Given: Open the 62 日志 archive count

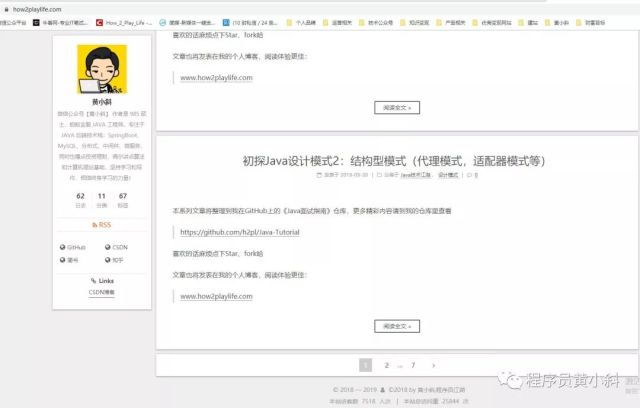Looking at the screenshot, I should (80, 200).
